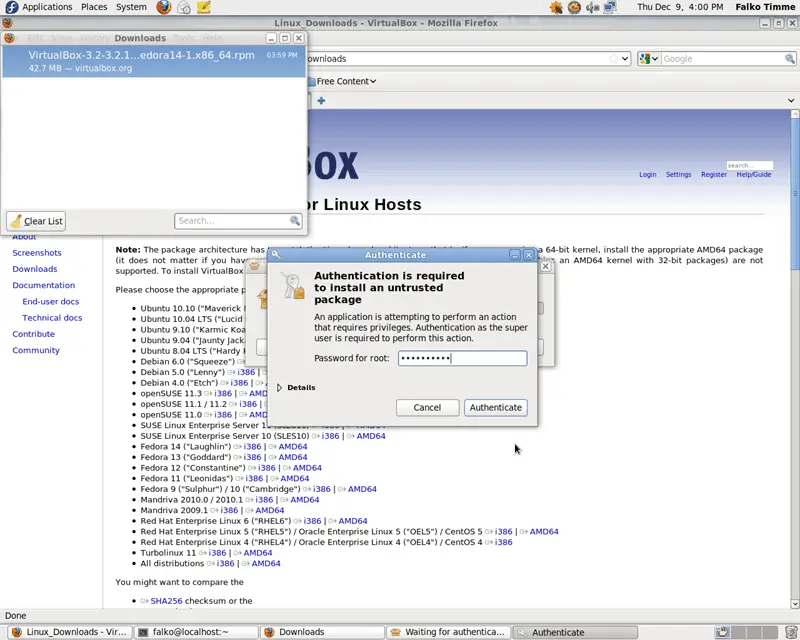Click Fedora 13 Goddard i386 link
The height and width of the screenshot is (640, 800).
click(x=252, y=457)
